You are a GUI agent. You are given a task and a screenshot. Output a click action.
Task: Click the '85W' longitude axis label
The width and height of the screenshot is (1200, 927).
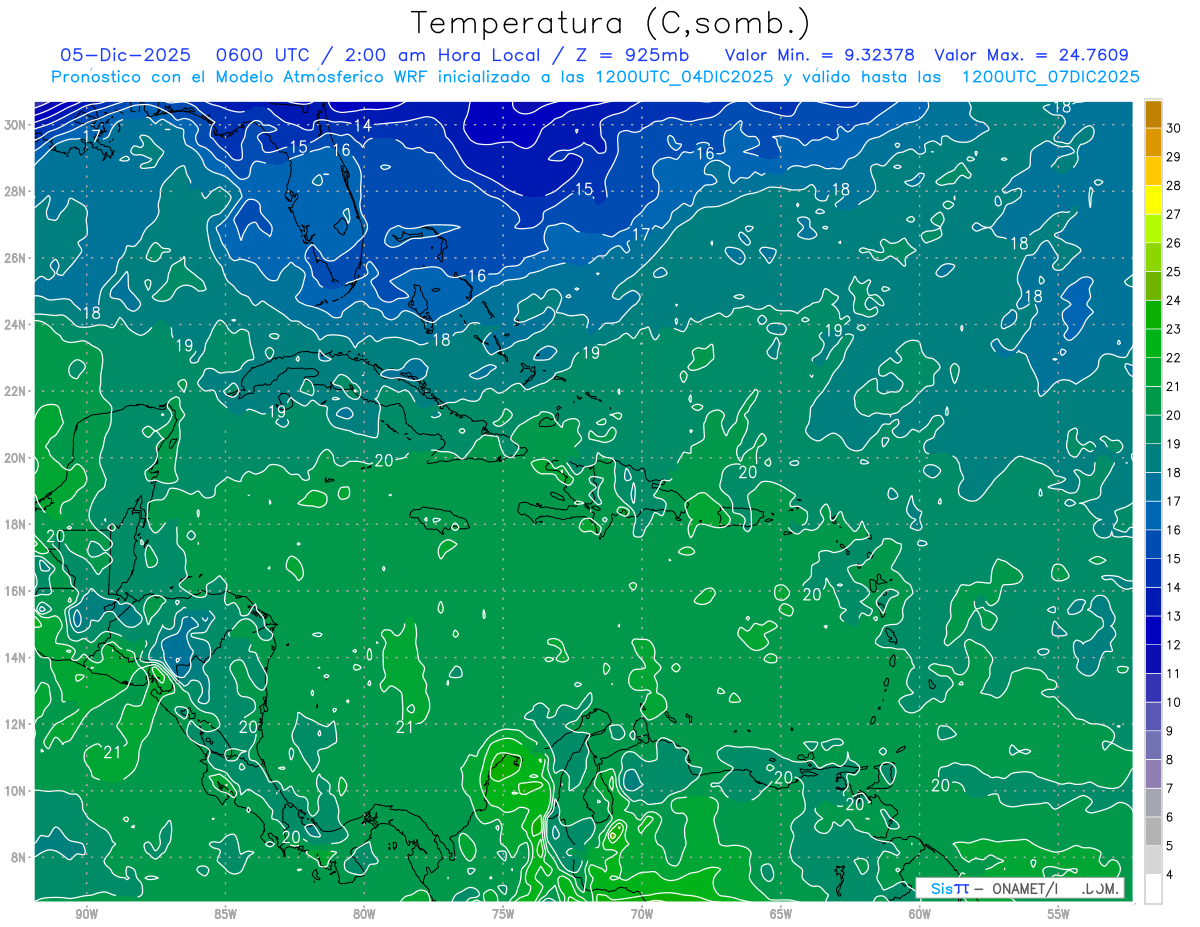tap(225, 914)
